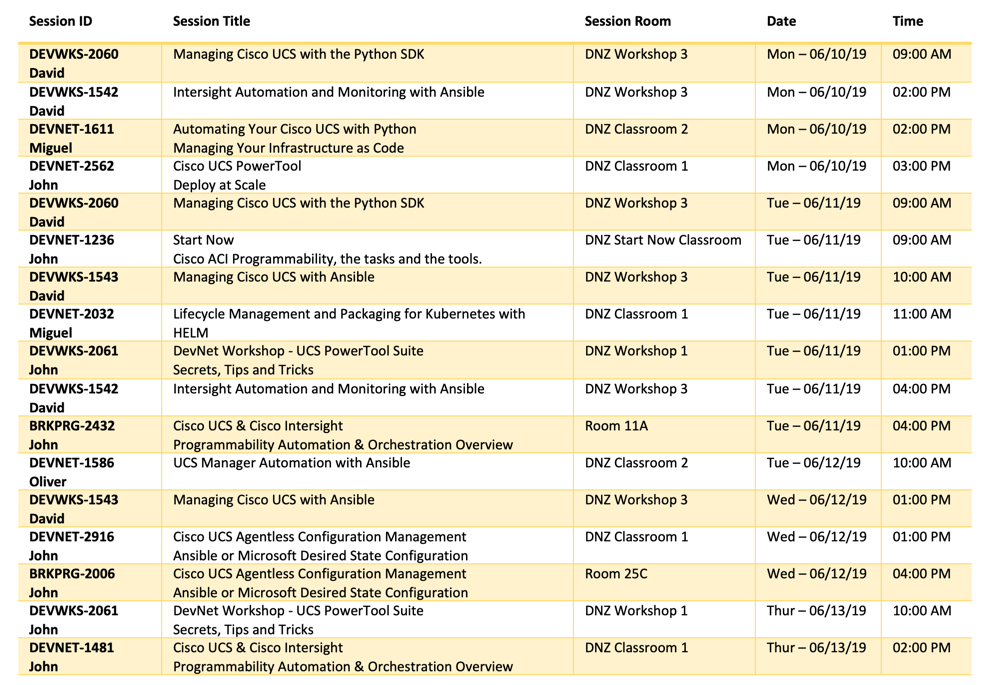Click the Cisco UCS PowerTool session title

click(x=237, y=166)
